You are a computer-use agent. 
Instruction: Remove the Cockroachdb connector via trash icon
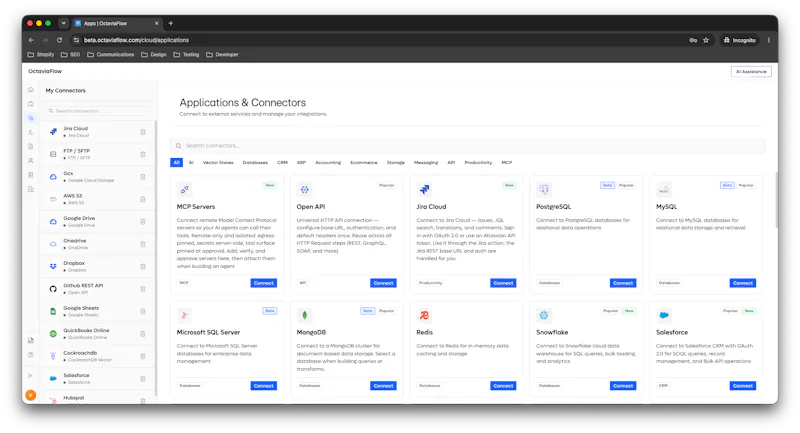(x=143, y=356)
